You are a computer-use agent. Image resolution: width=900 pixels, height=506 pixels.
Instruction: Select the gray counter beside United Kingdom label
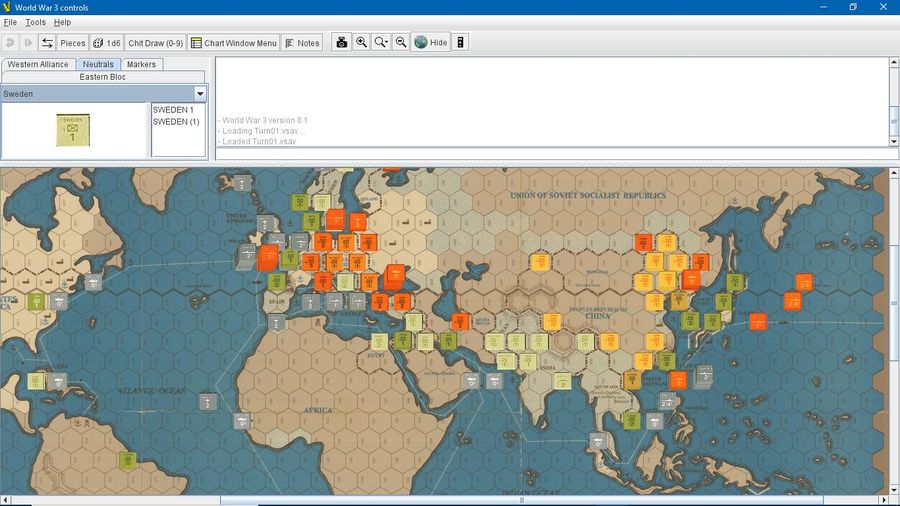tap(265, 224)
